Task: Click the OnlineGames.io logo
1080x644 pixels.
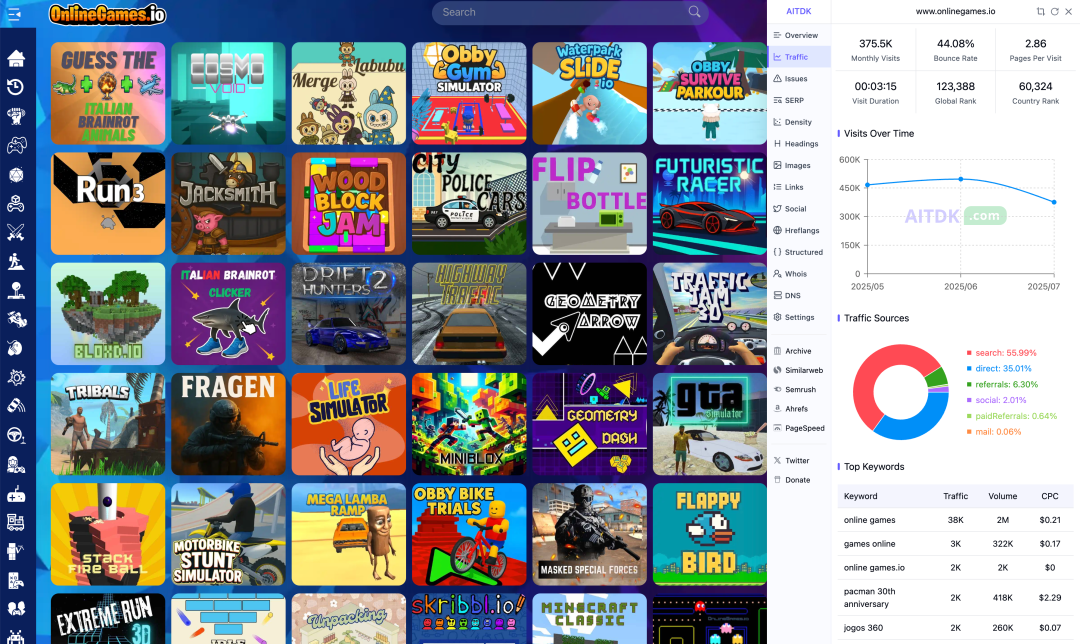Action: (108, 15)
